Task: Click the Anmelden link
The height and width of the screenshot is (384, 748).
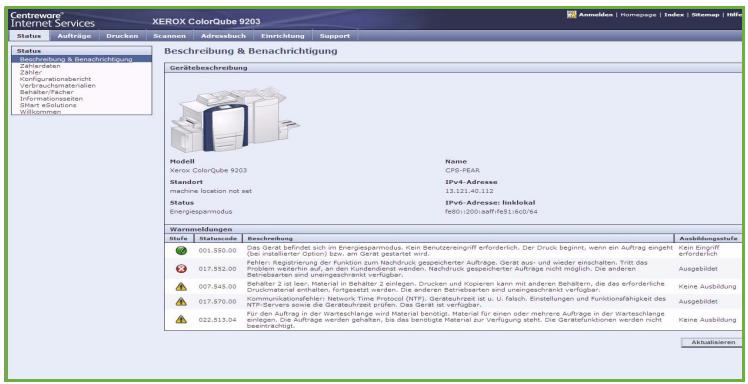Action: 596,15
